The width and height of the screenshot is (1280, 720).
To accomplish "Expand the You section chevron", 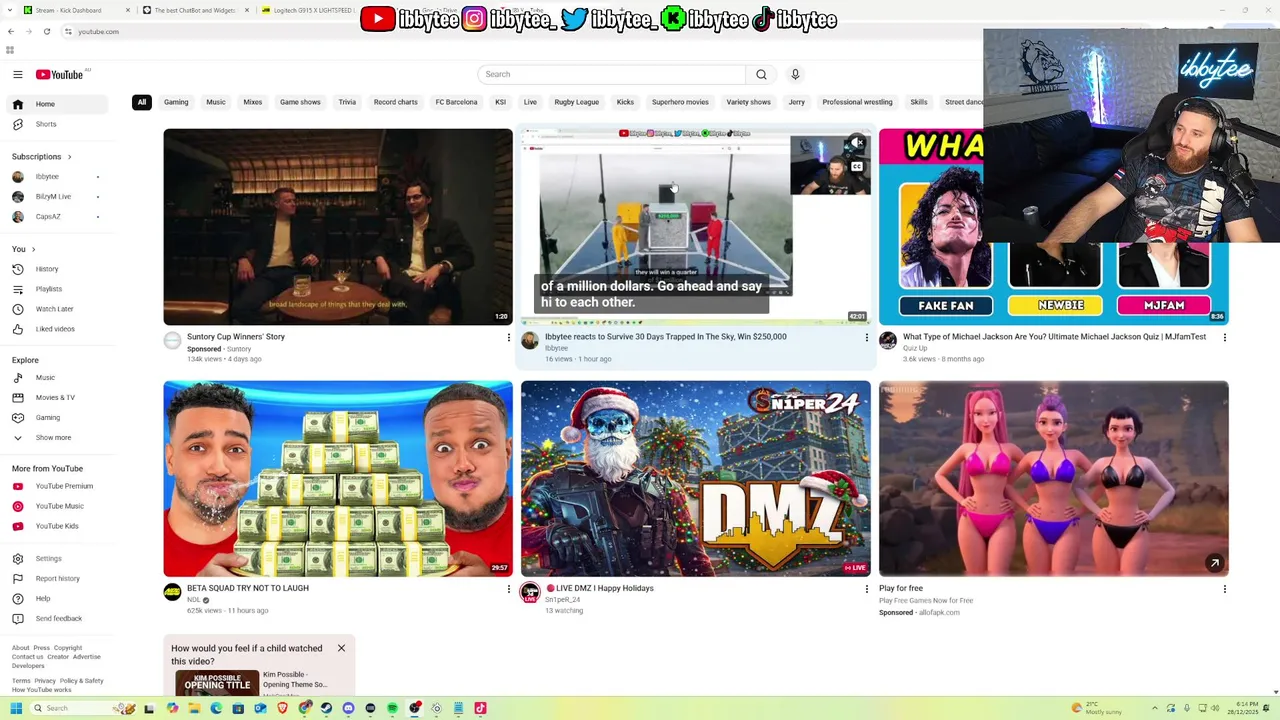I will [33, 249].
